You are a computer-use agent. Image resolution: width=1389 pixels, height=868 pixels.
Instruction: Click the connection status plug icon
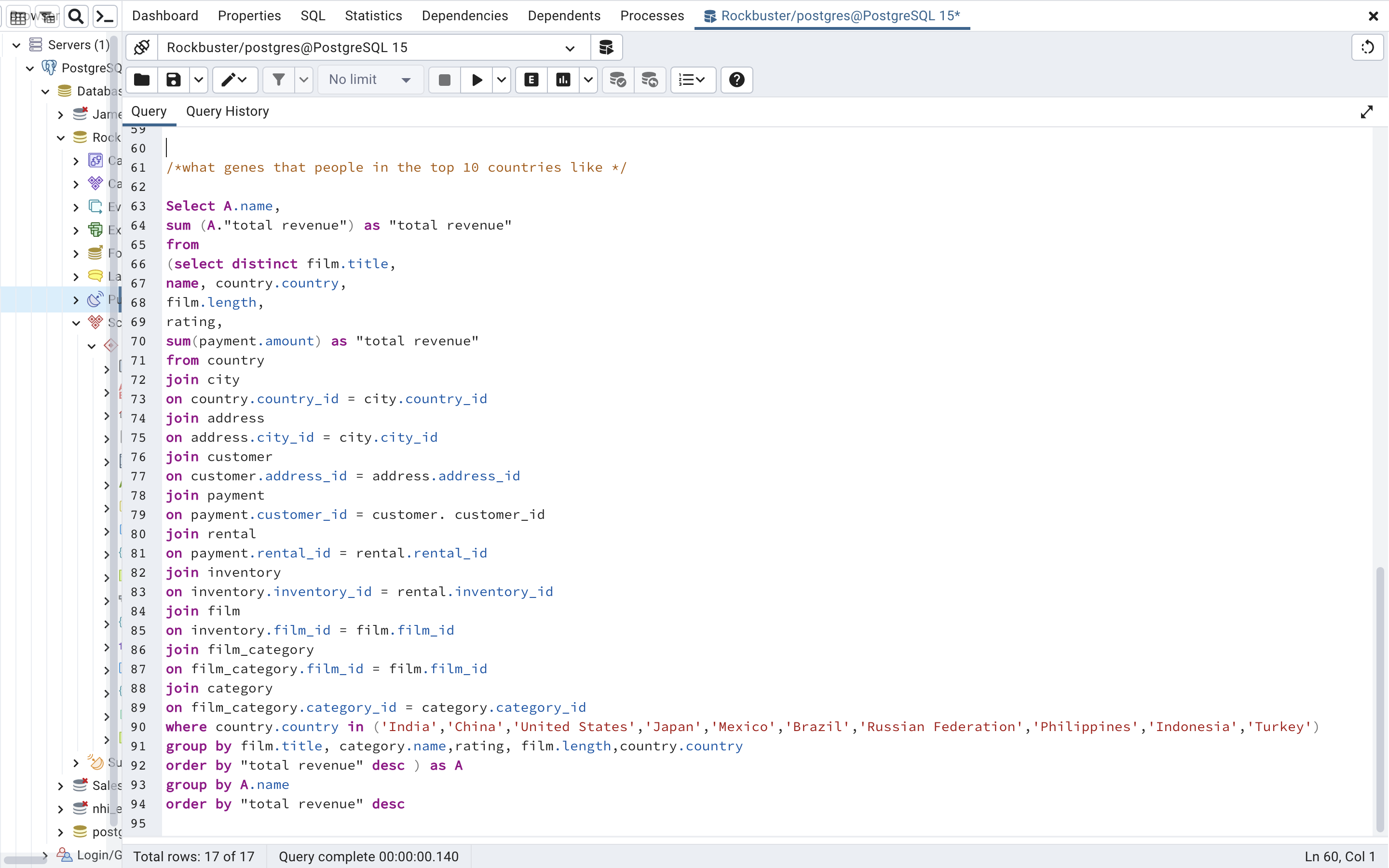tap(142, 47)
